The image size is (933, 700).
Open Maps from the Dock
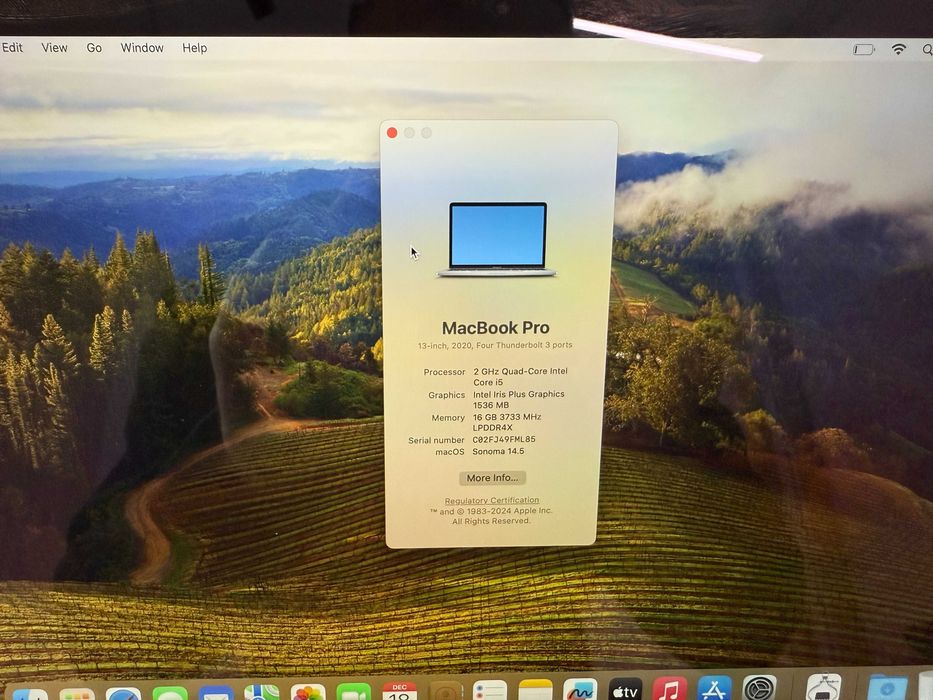click(x=262, y=693)
